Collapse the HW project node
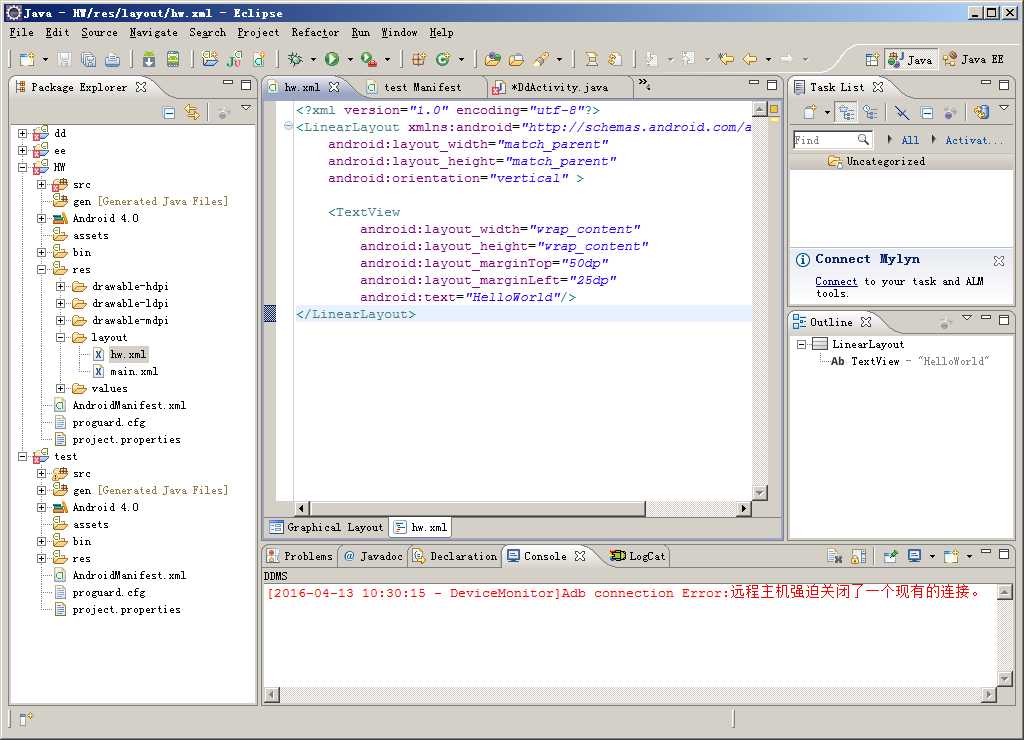Screen dimensions: 1024x740 pos(22,167)
